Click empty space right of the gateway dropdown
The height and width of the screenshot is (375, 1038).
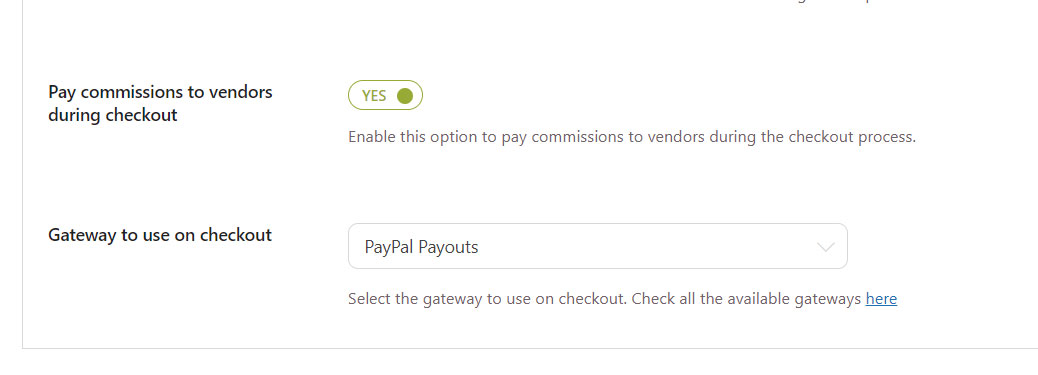click(x=940, y=246)
